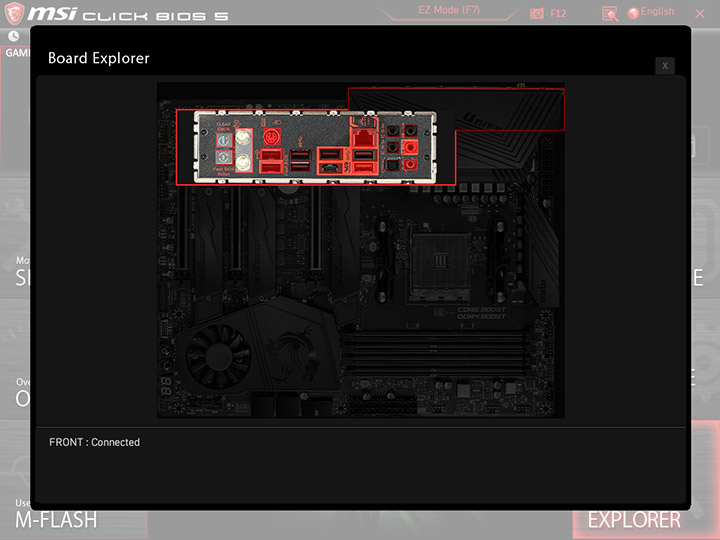Select the round PS/2 keyboard/mouse port
This screenshot has width=720, height=540.
tap(271, 137)
